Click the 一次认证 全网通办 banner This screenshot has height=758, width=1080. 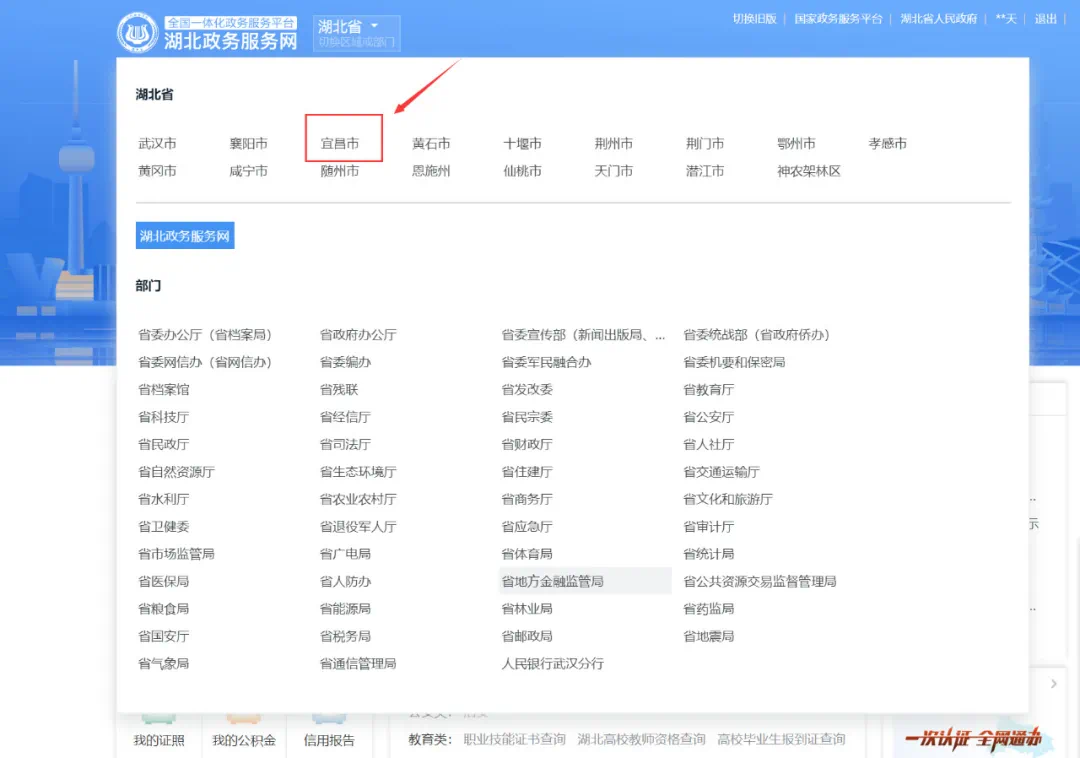click(973, 739)
